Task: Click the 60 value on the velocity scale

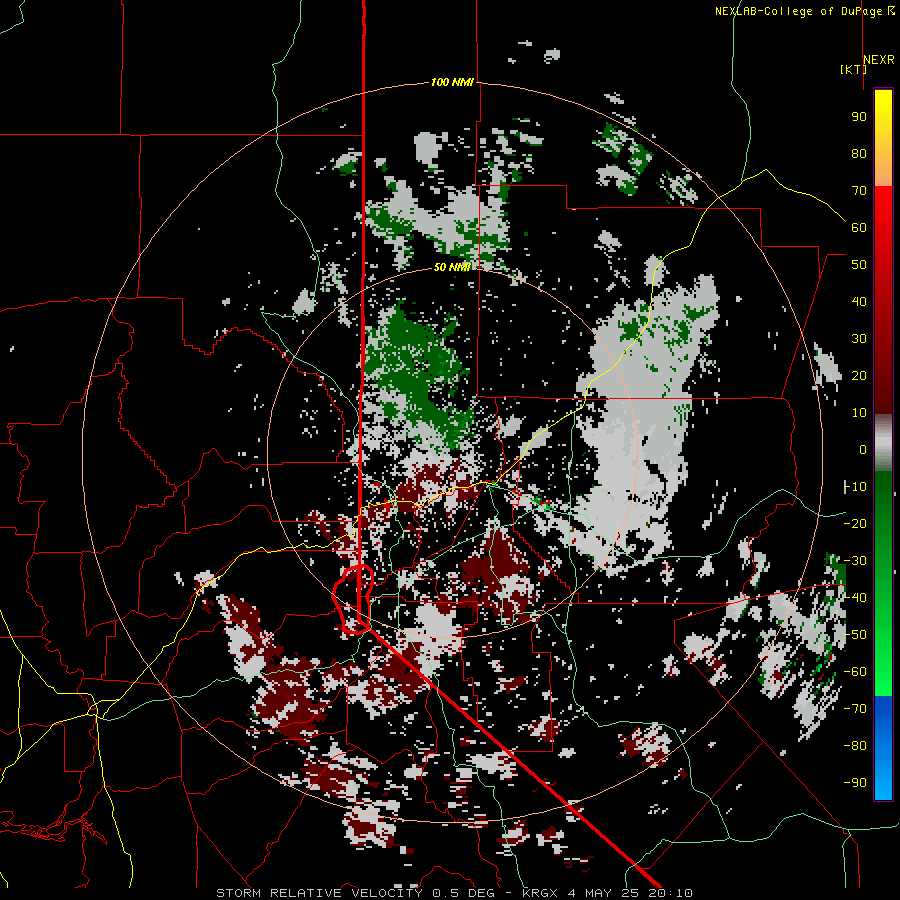Action: (859, 228)
